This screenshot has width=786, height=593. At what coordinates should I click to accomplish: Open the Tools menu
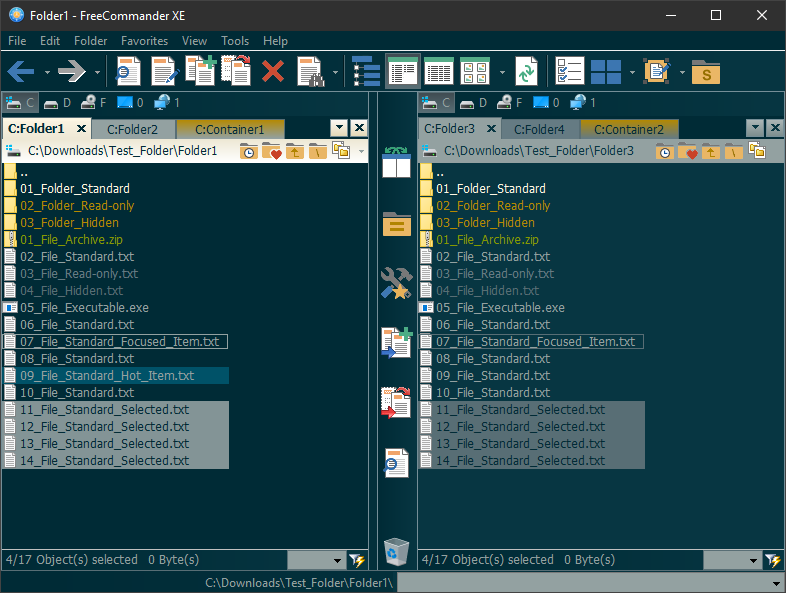[x=235, y=41]
